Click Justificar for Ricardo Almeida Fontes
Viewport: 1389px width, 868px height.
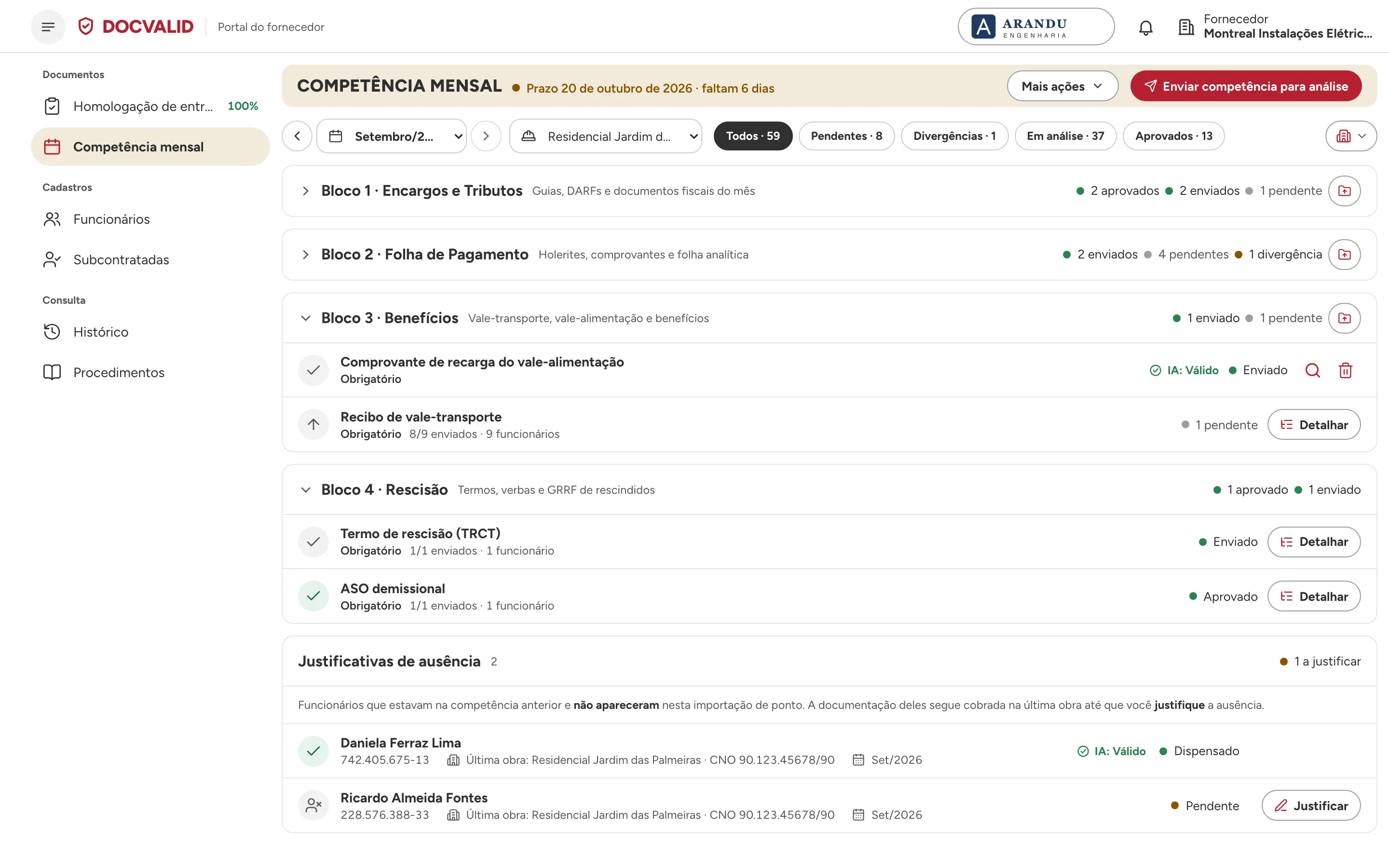[x=1311, y=805]
